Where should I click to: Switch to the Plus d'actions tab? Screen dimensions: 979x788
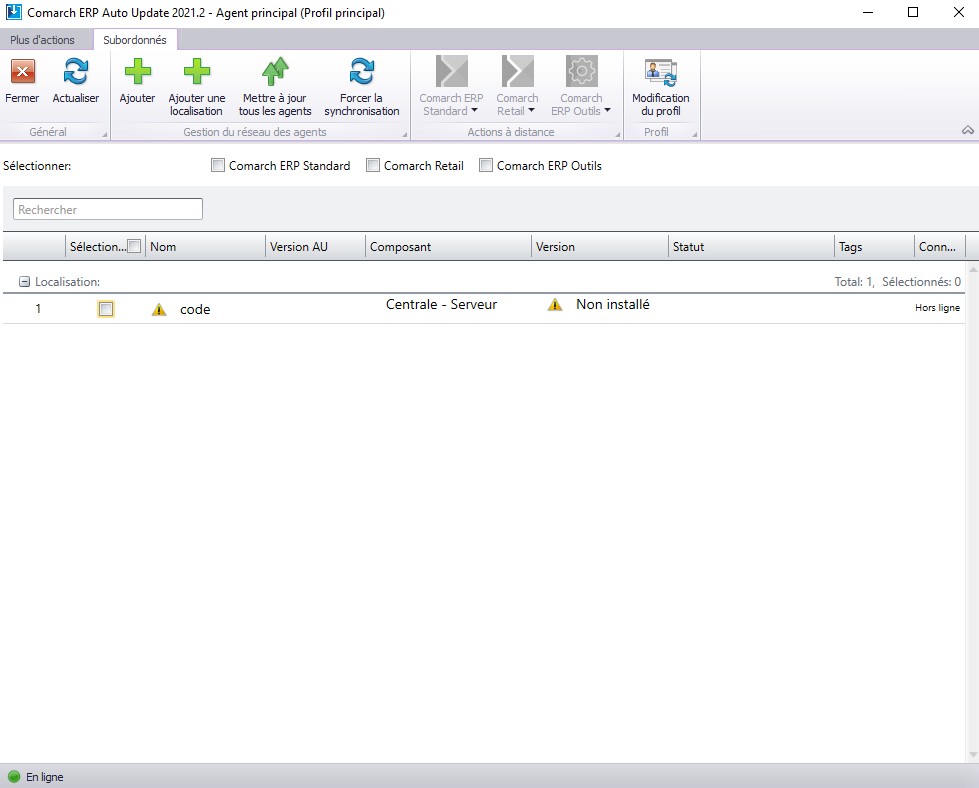point(42,40)
